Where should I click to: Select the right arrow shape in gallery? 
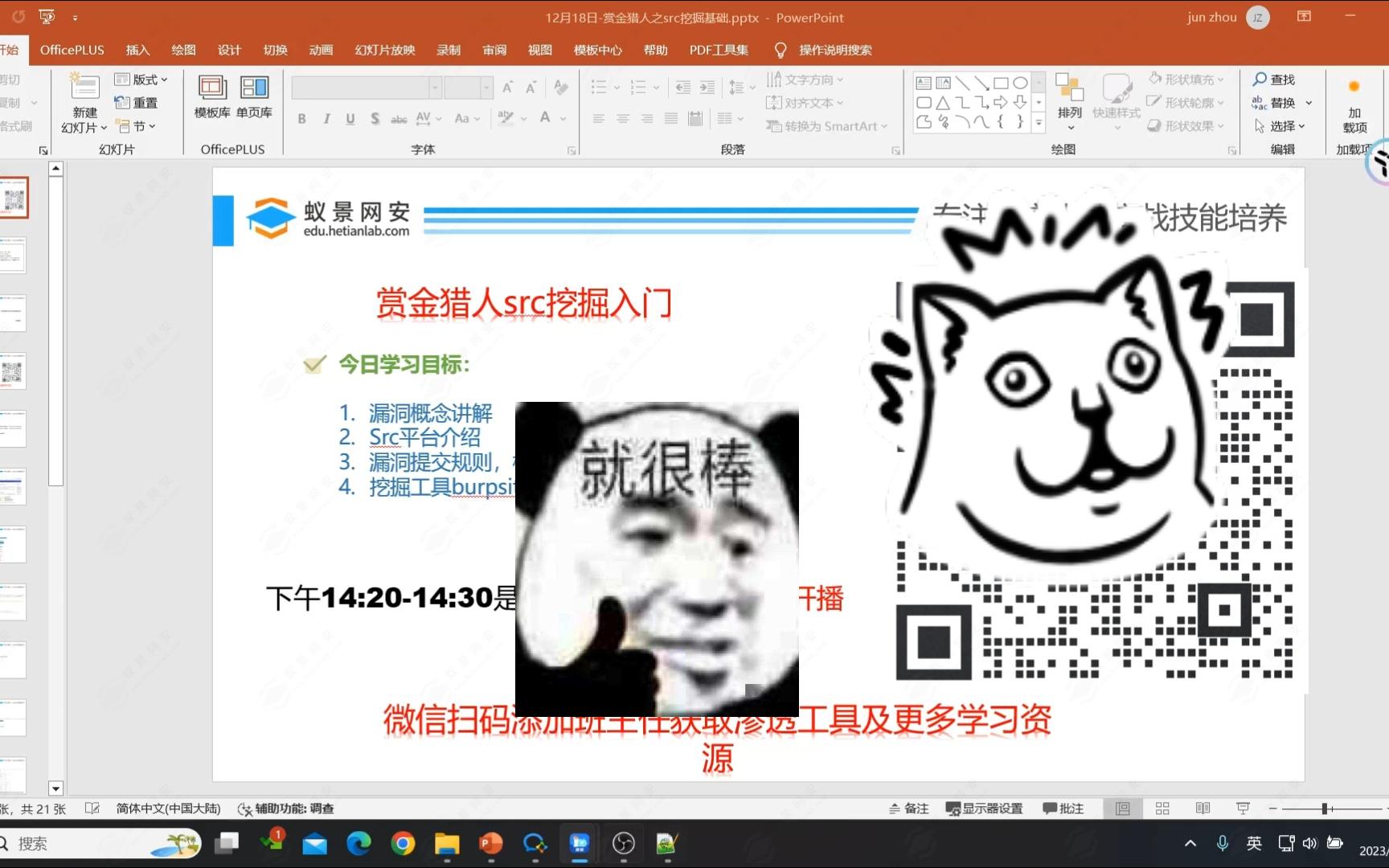(x=1001, y=103)
